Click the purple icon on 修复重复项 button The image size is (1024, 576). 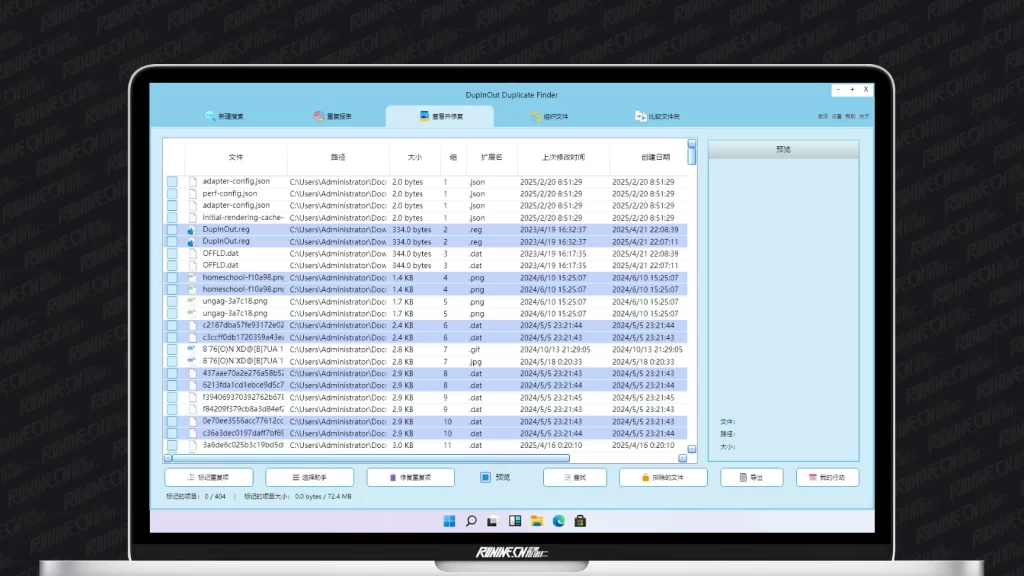click(x=392, y=478)
